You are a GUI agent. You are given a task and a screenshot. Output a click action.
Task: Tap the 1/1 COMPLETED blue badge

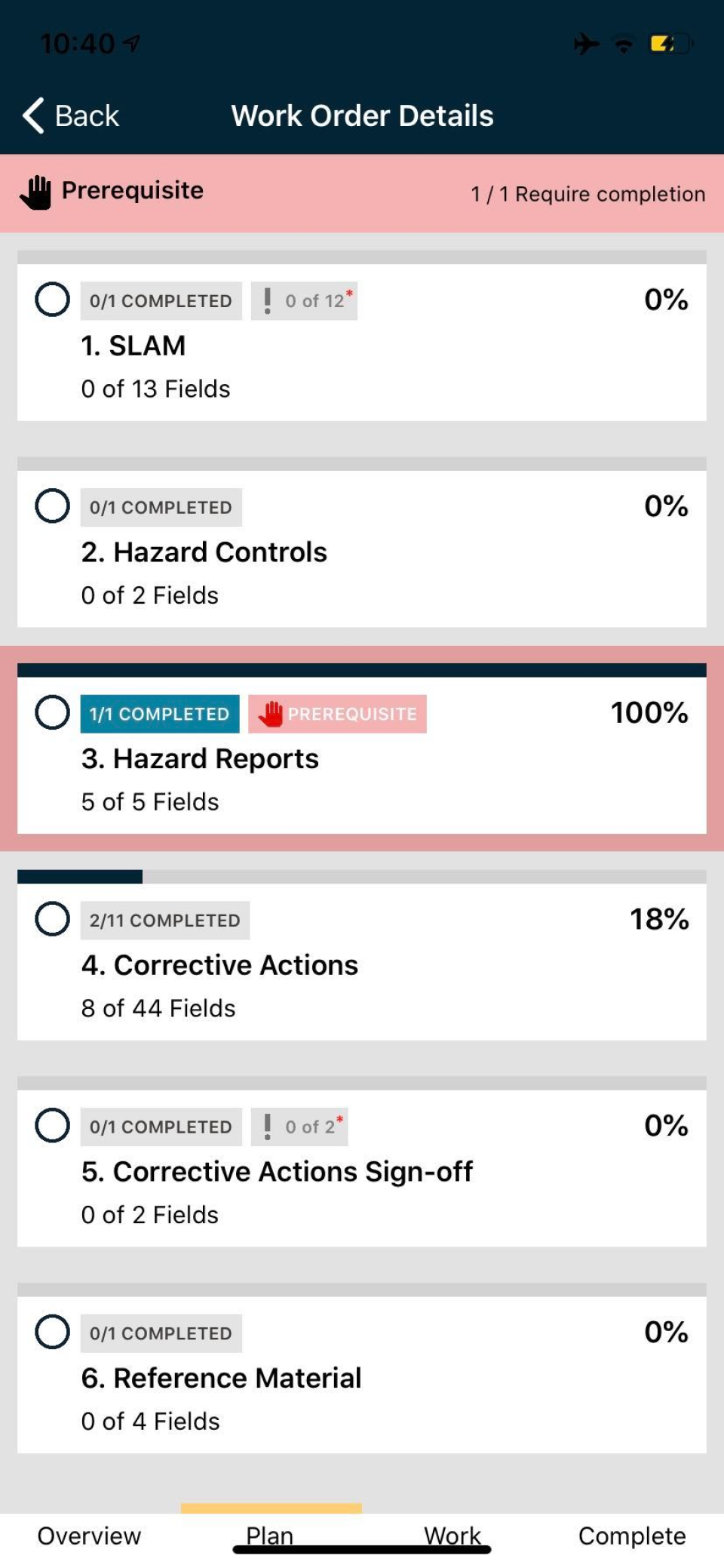click(x=159, y=714)
